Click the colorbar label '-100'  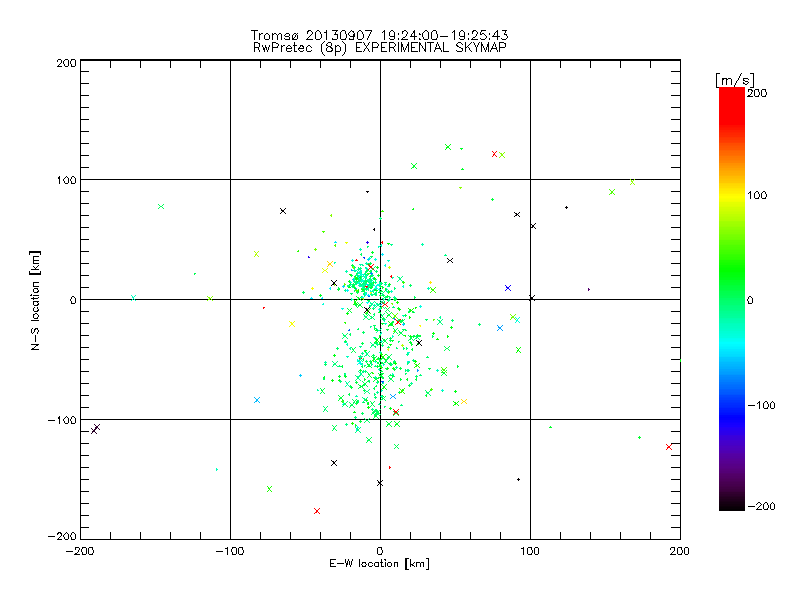[761, 405]
